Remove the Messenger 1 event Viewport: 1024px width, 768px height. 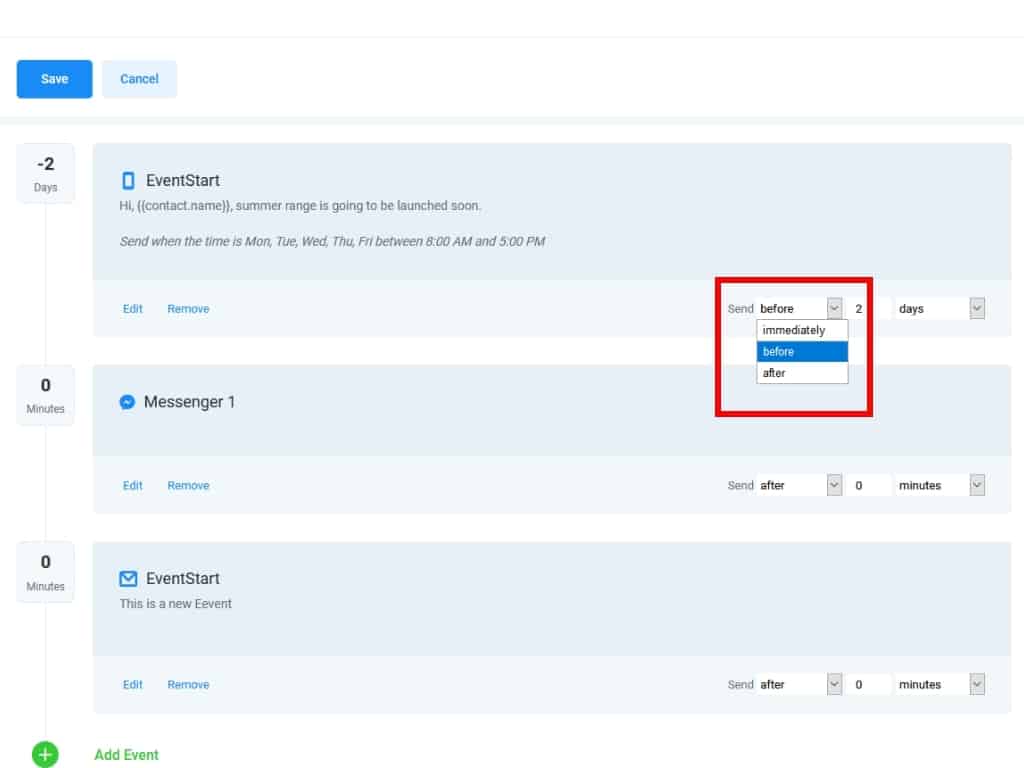point(188,486)
